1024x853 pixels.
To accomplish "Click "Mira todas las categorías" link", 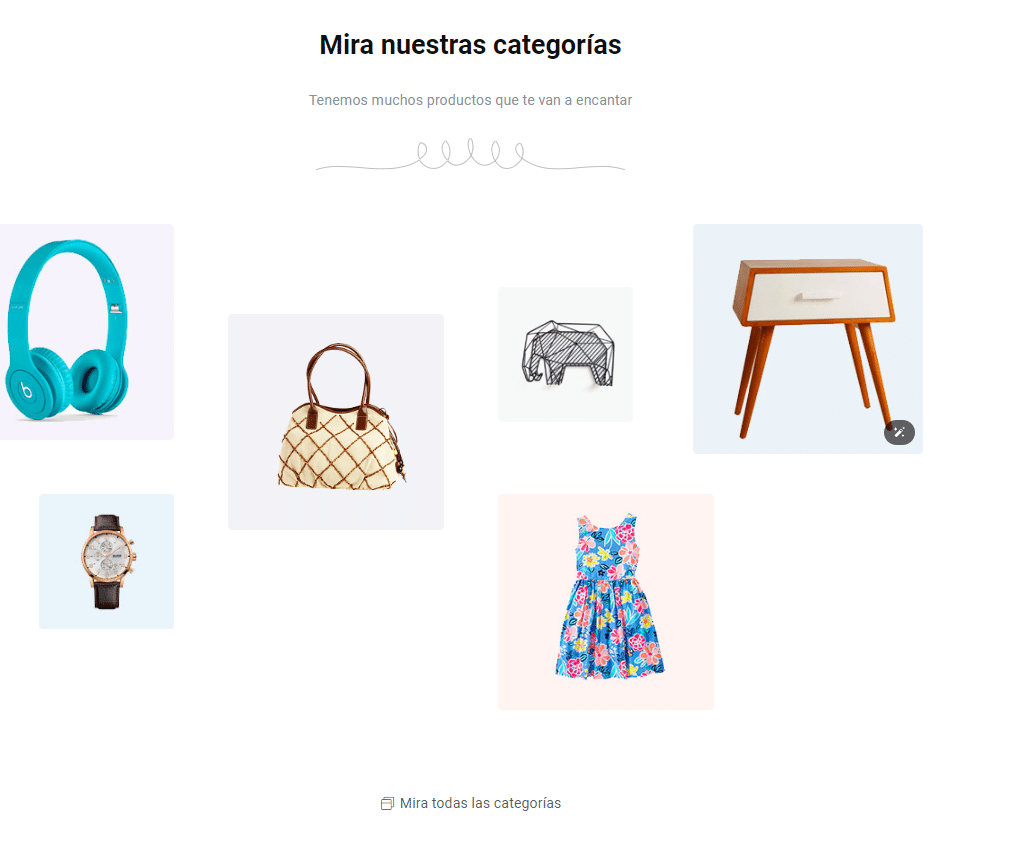I will (480, 803).
